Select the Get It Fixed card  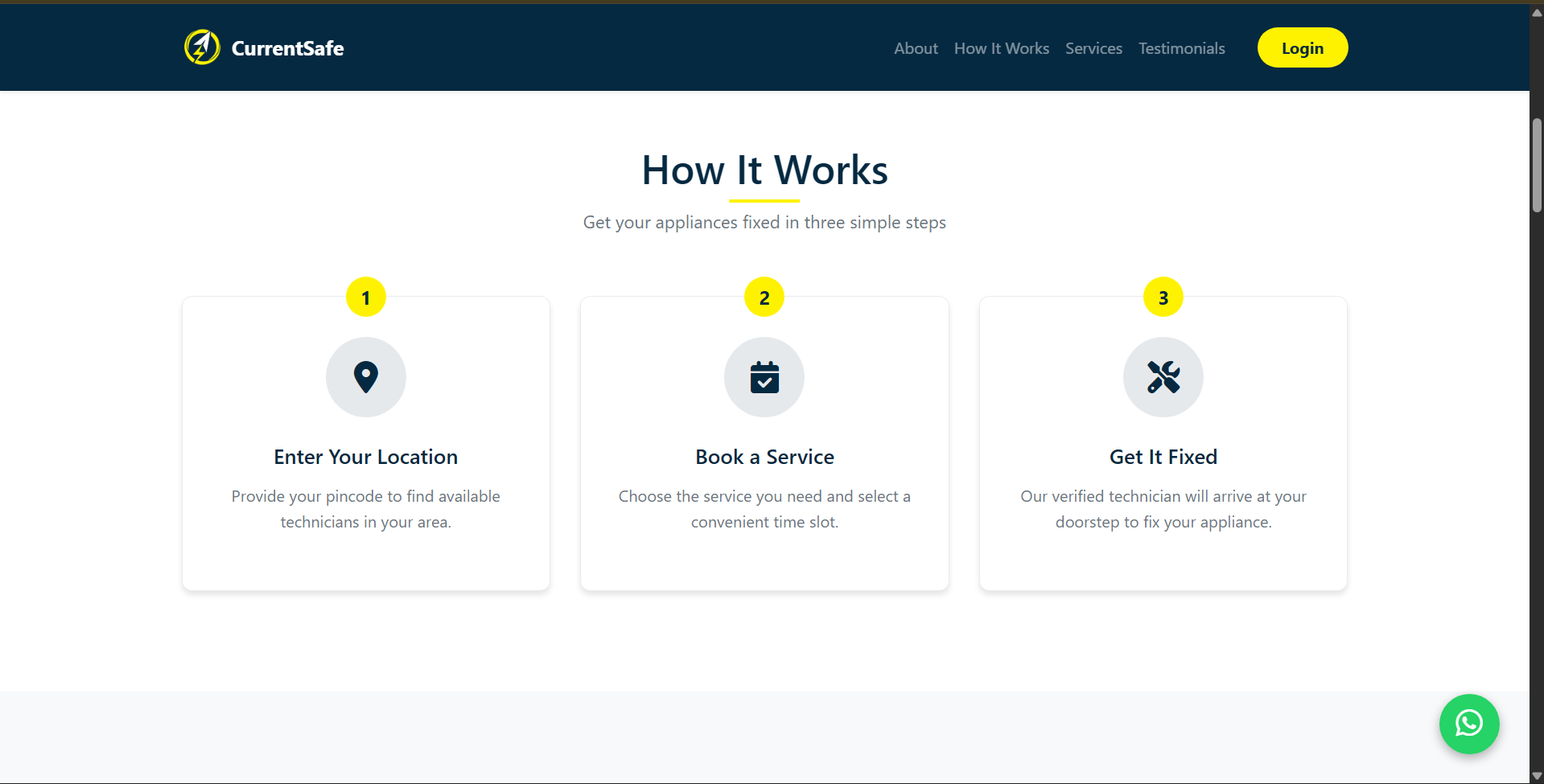tap(1163, 442)
